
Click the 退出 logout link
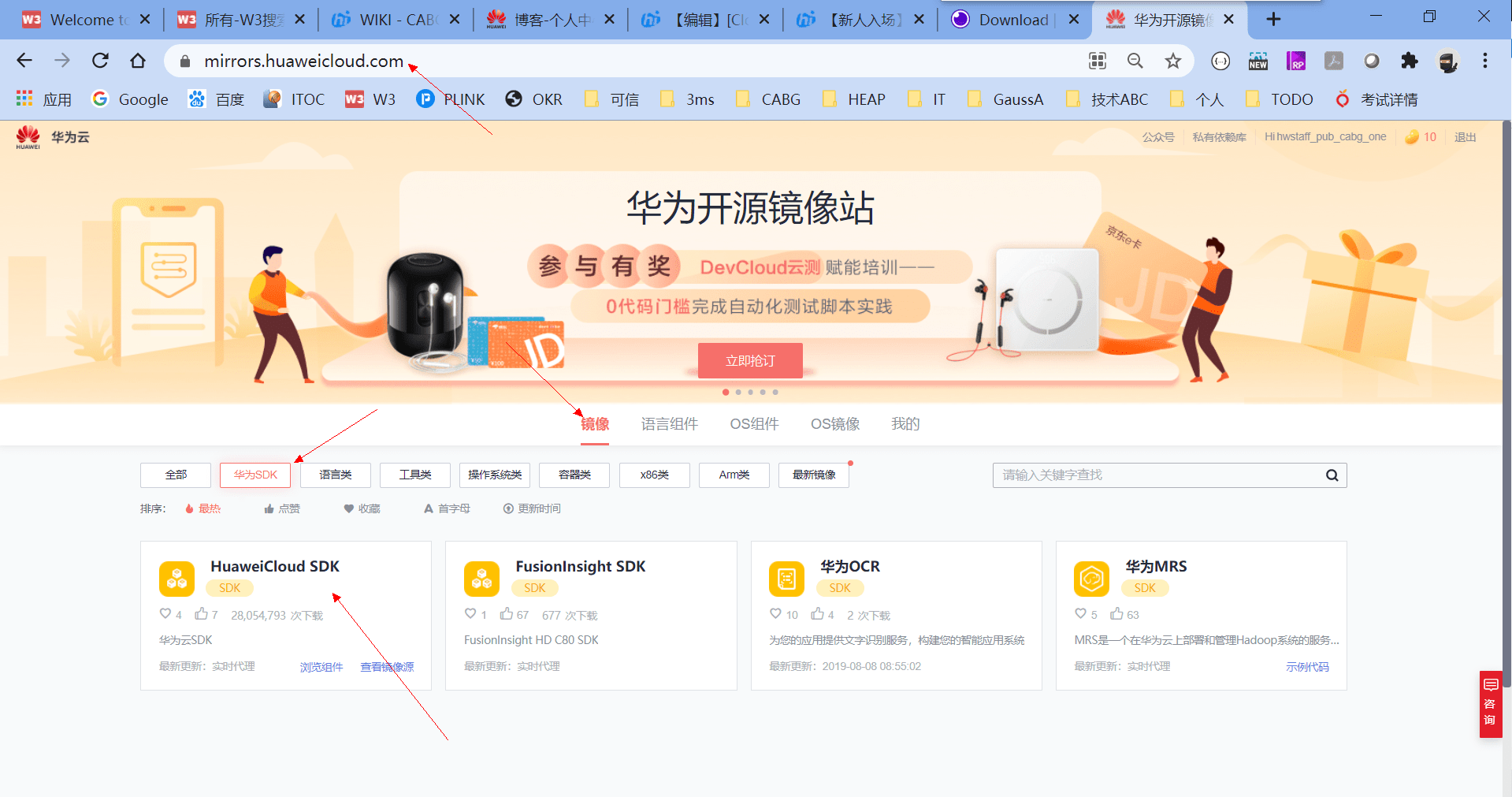pyautogui.click(x=1466, y=137)
